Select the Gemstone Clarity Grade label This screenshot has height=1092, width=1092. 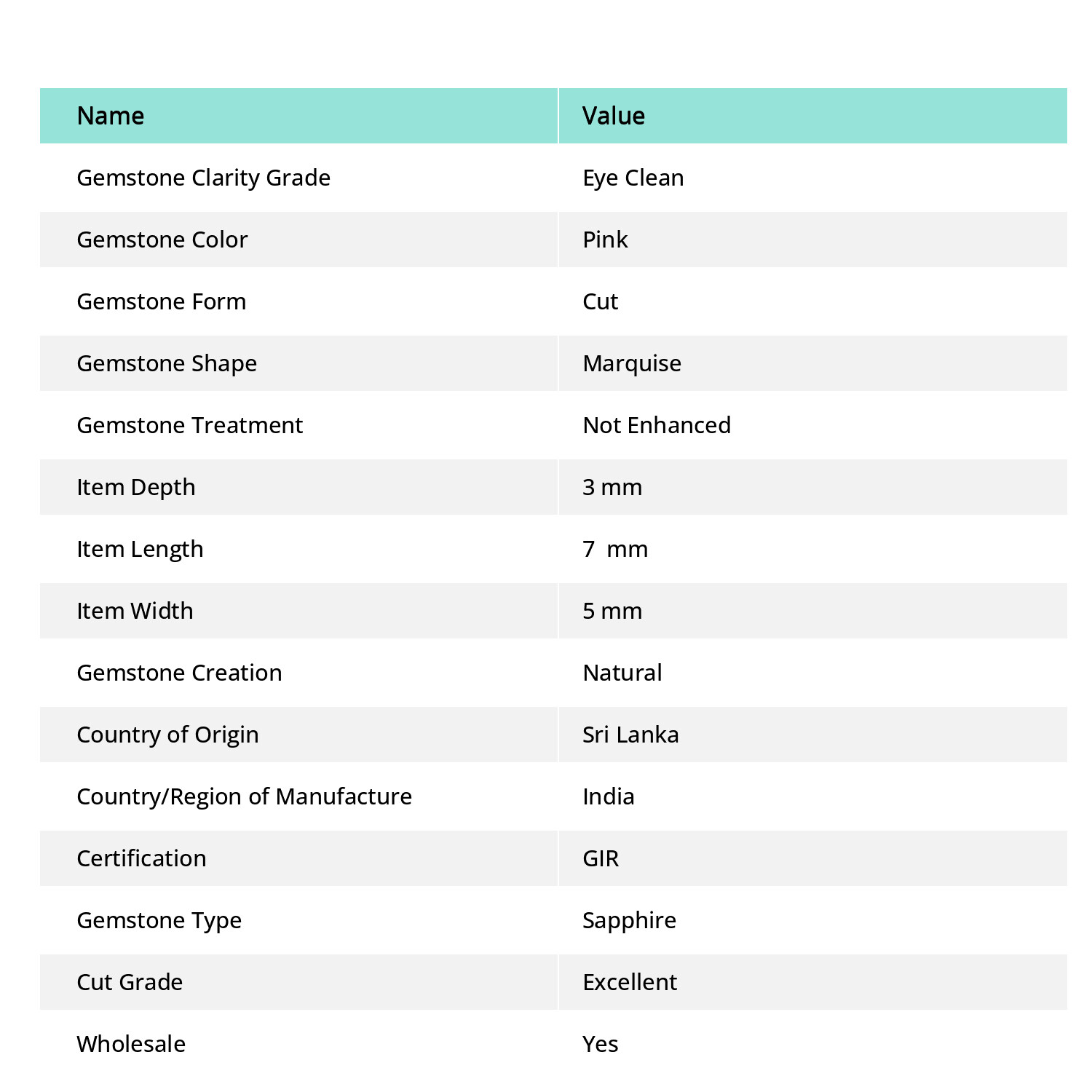pos(204,178)
